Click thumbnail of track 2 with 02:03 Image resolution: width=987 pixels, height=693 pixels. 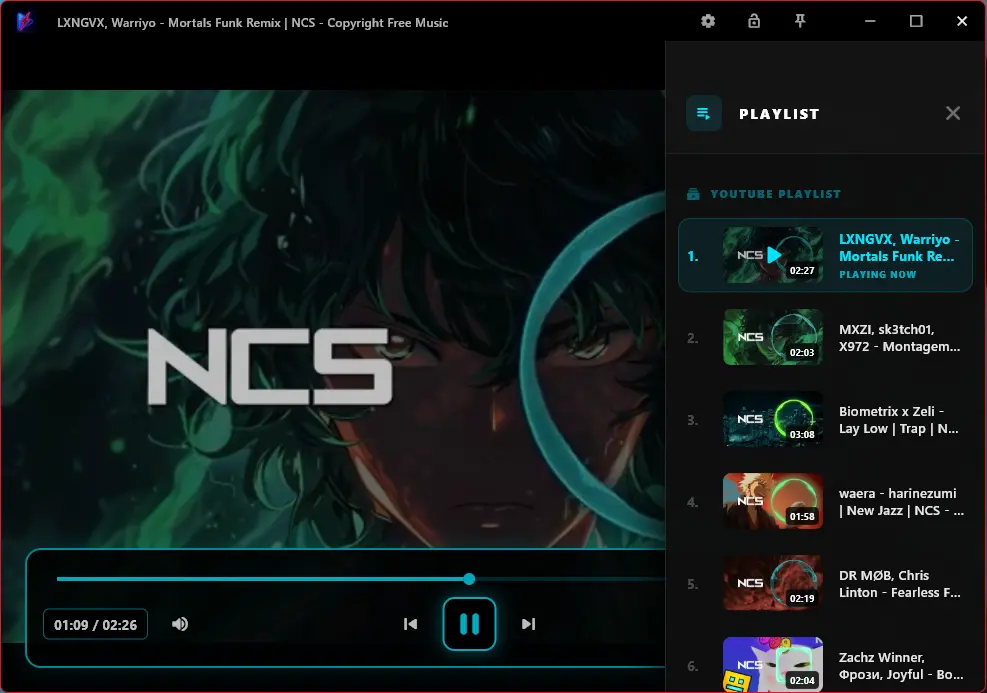[773, 337]
